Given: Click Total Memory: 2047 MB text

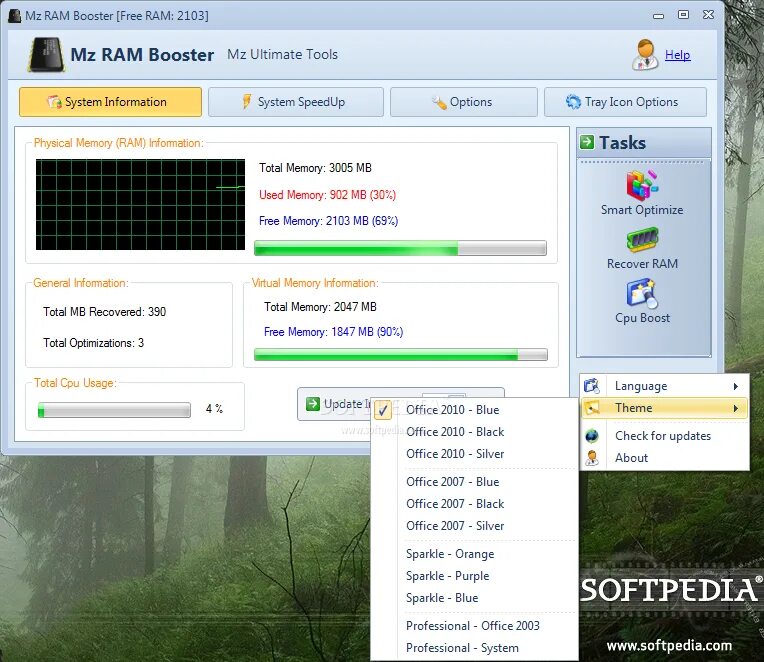Looking at the screenshot, I should click(320, 307).
